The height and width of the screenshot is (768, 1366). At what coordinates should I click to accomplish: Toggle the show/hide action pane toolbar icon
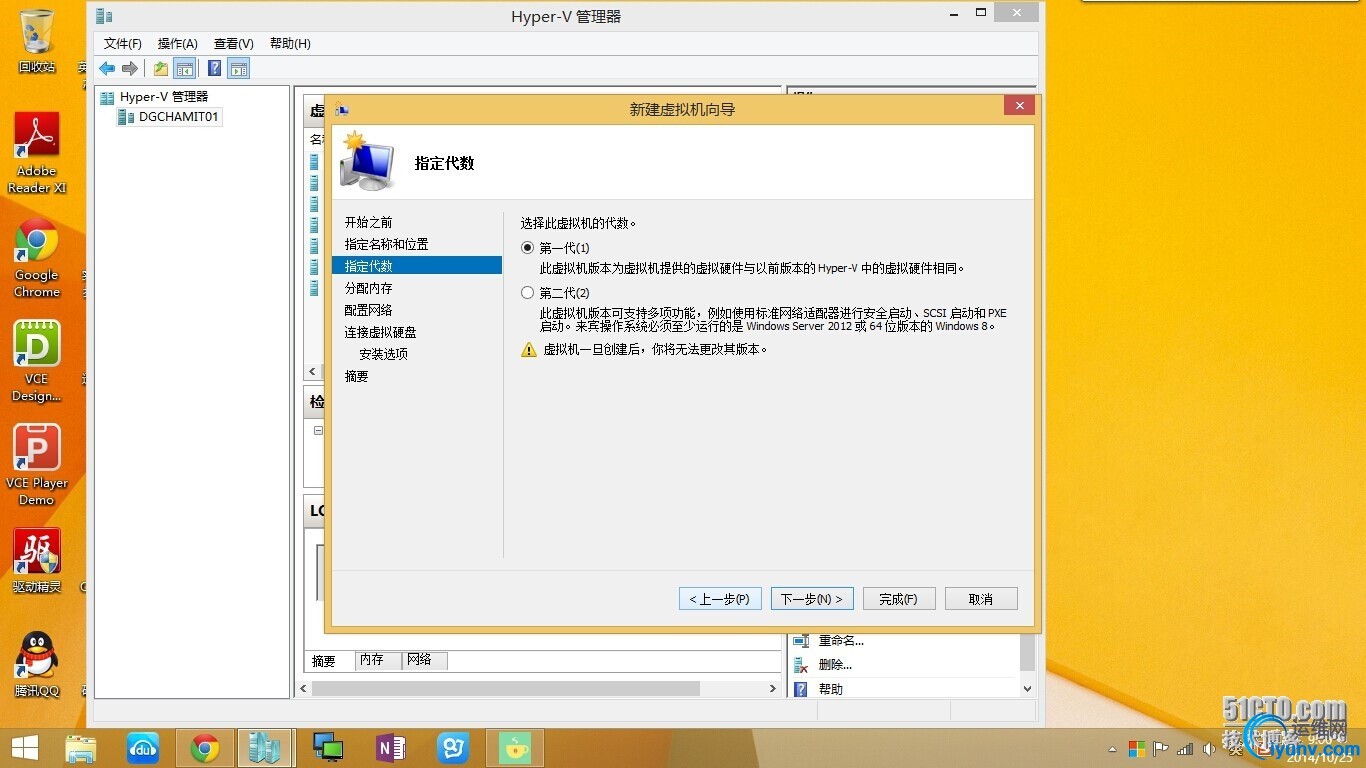point(238,68)
